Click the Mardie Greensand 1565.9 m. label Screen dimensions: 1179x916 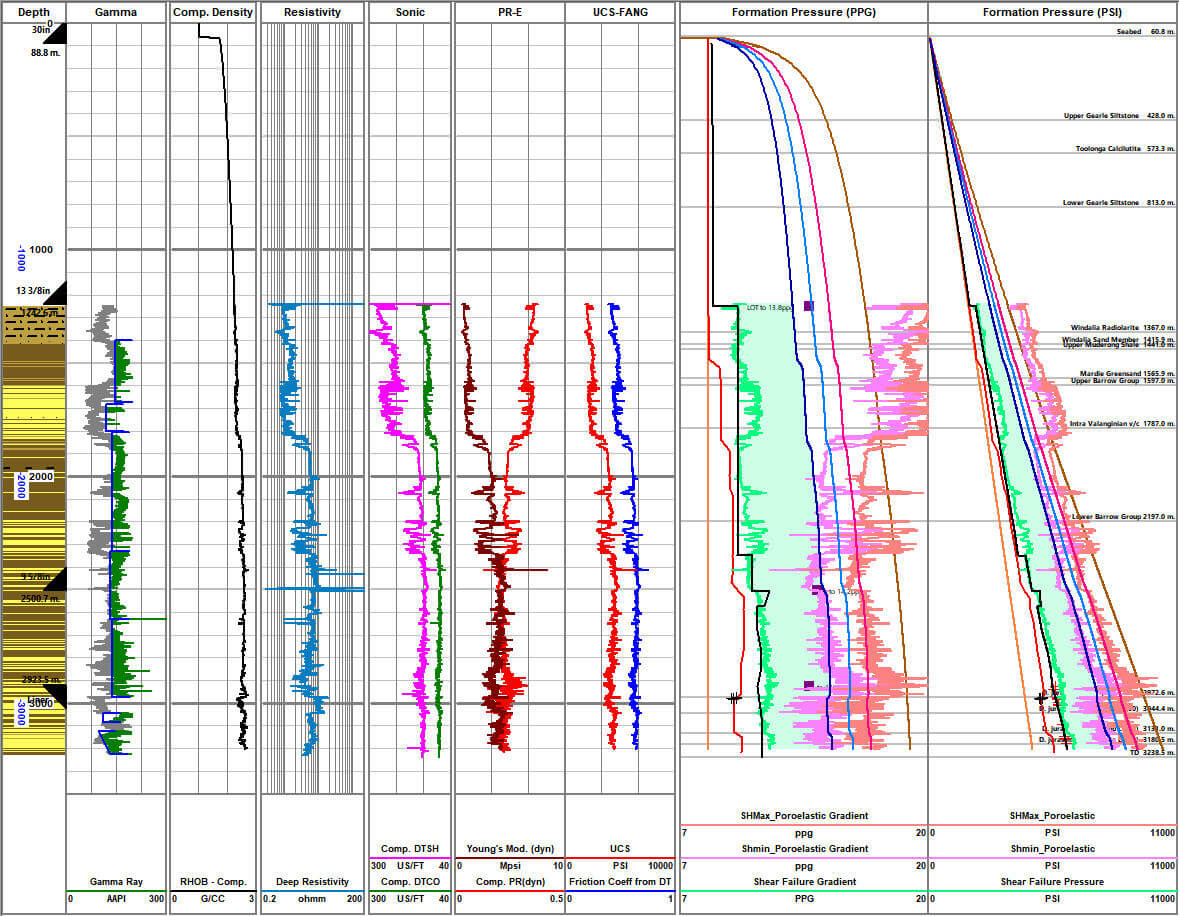1126,373
